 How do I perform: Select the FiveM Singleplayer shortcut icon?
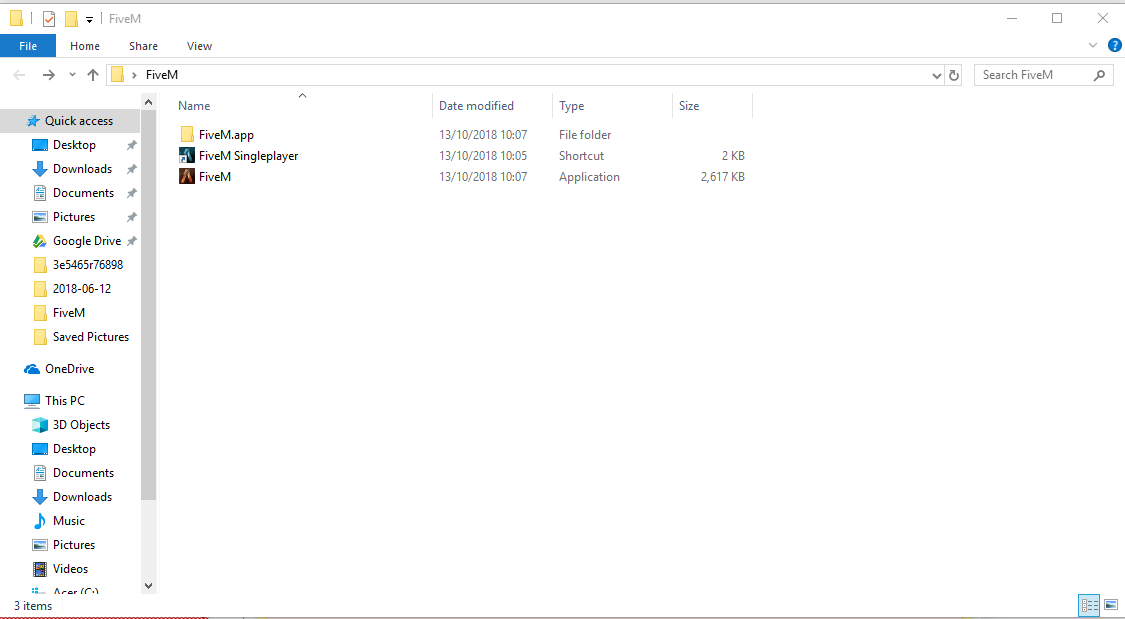(x=187, y=156)
